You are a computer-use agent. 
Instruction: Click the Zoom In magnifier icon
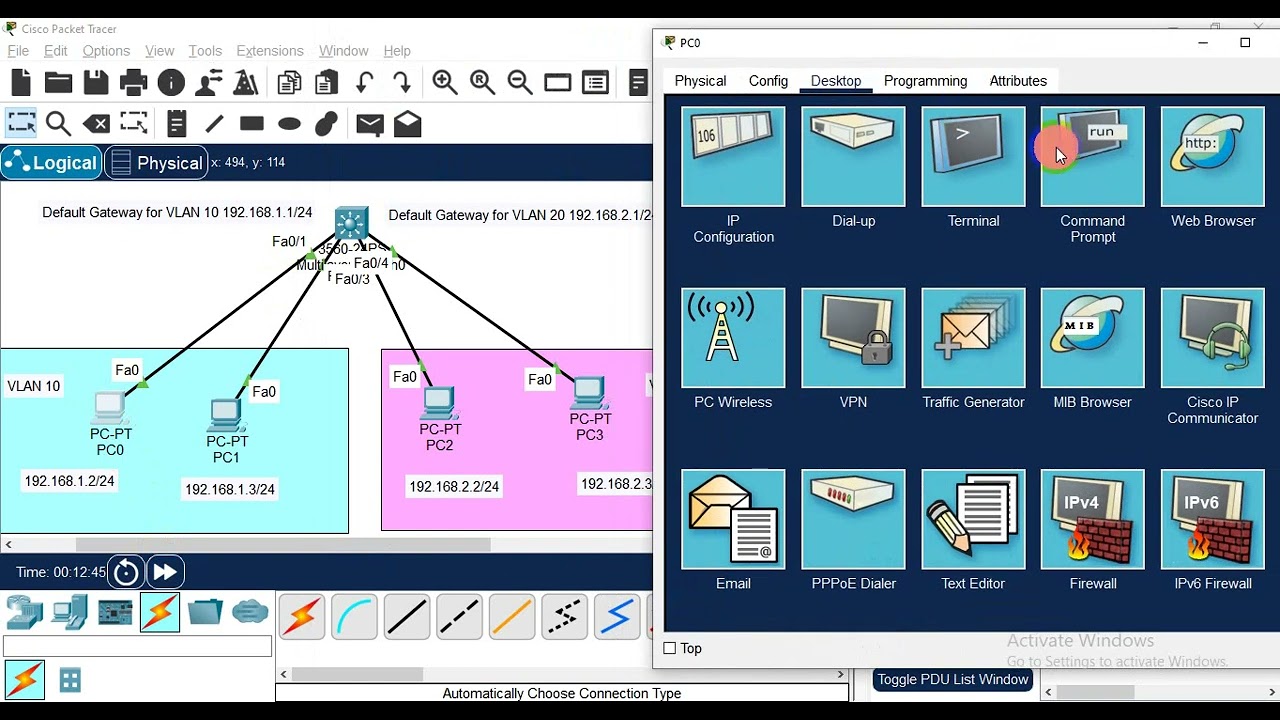pyautogui.click(x=445, y=83)
